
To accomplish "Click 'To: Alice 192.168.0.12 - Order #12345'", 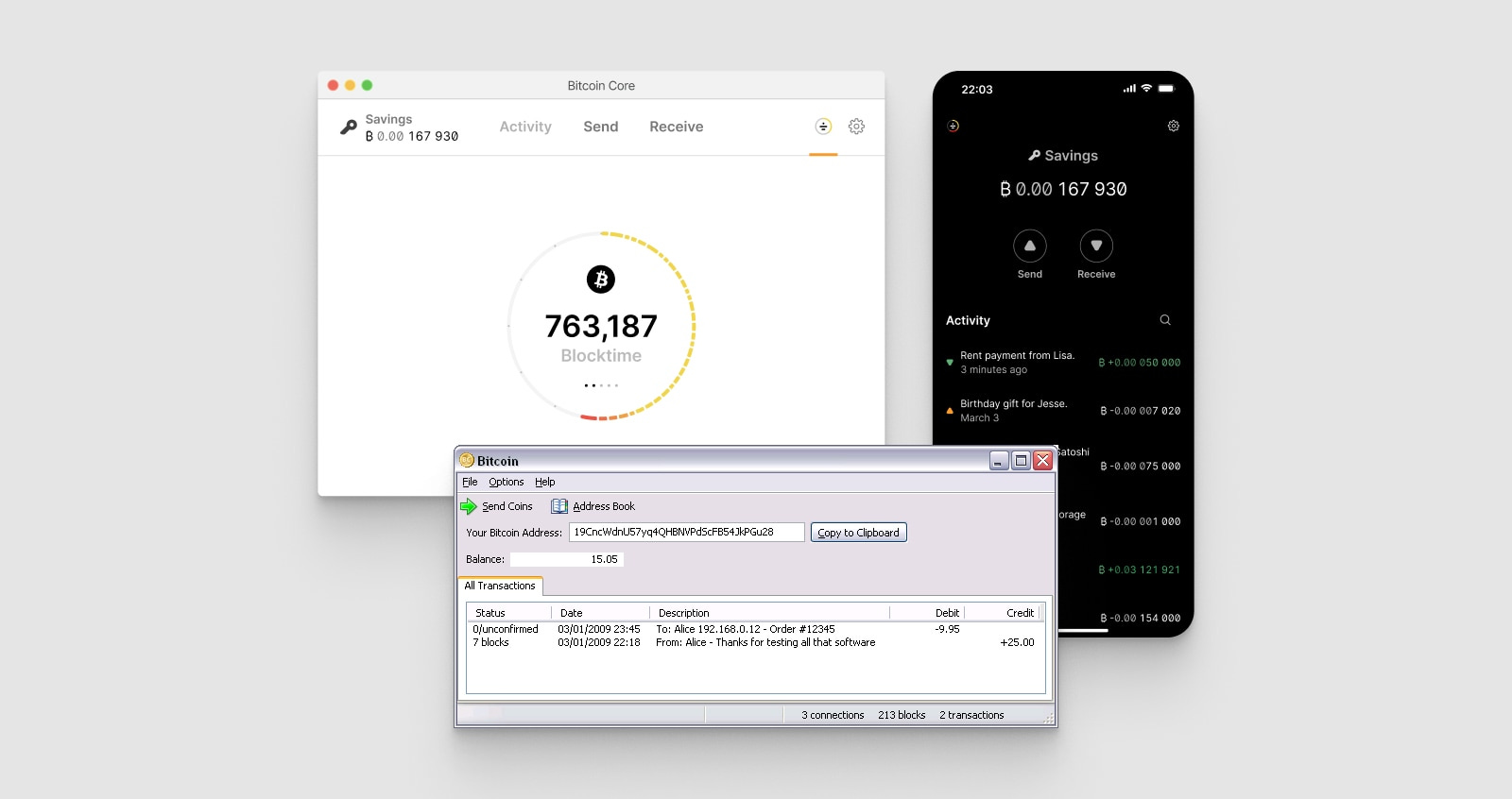I will click(x=746, y=629).
